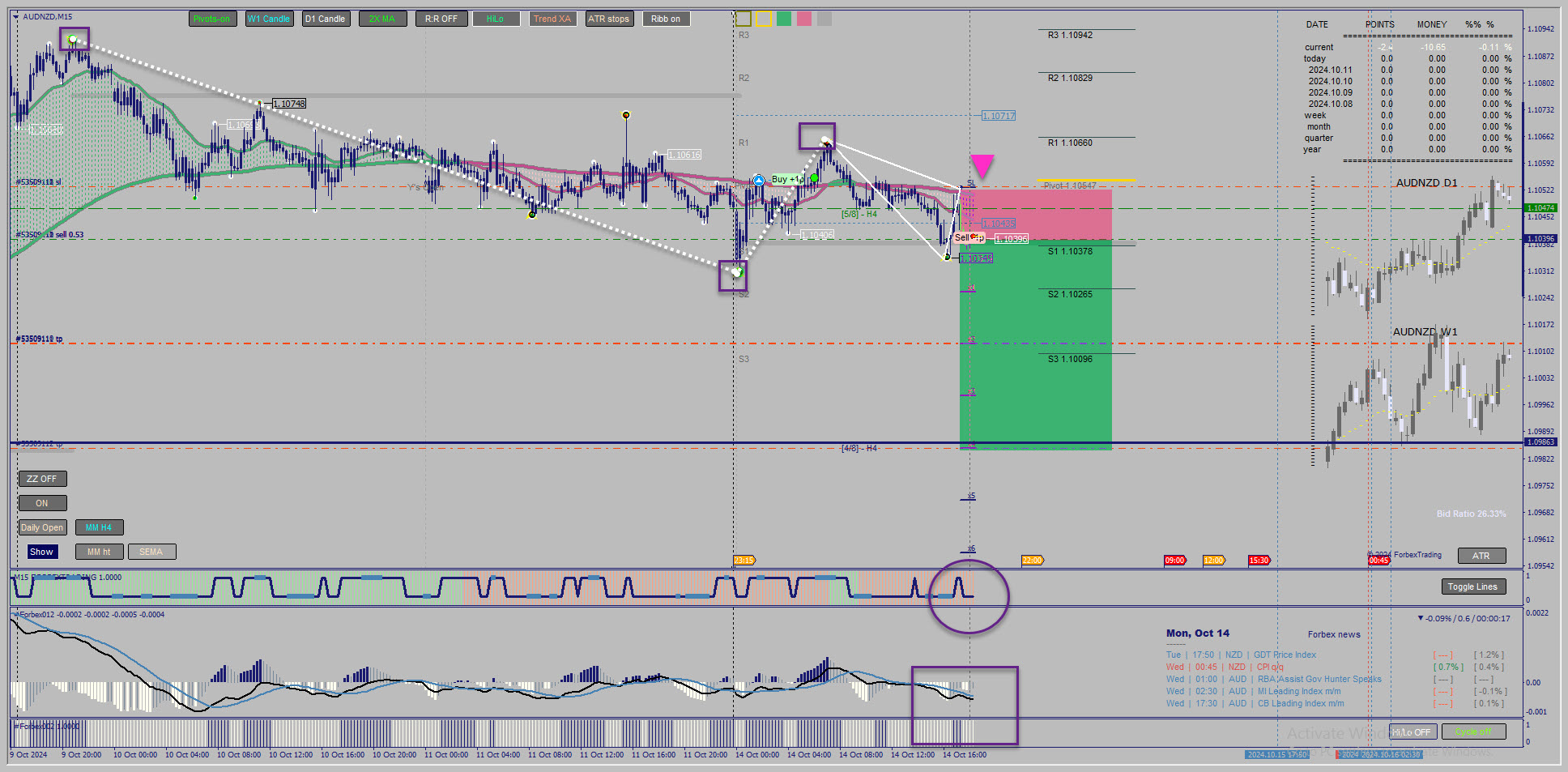This screenshot has height=772, width=1568.
Task: Toggle the Pivots-on button
Action: point(213,19)
